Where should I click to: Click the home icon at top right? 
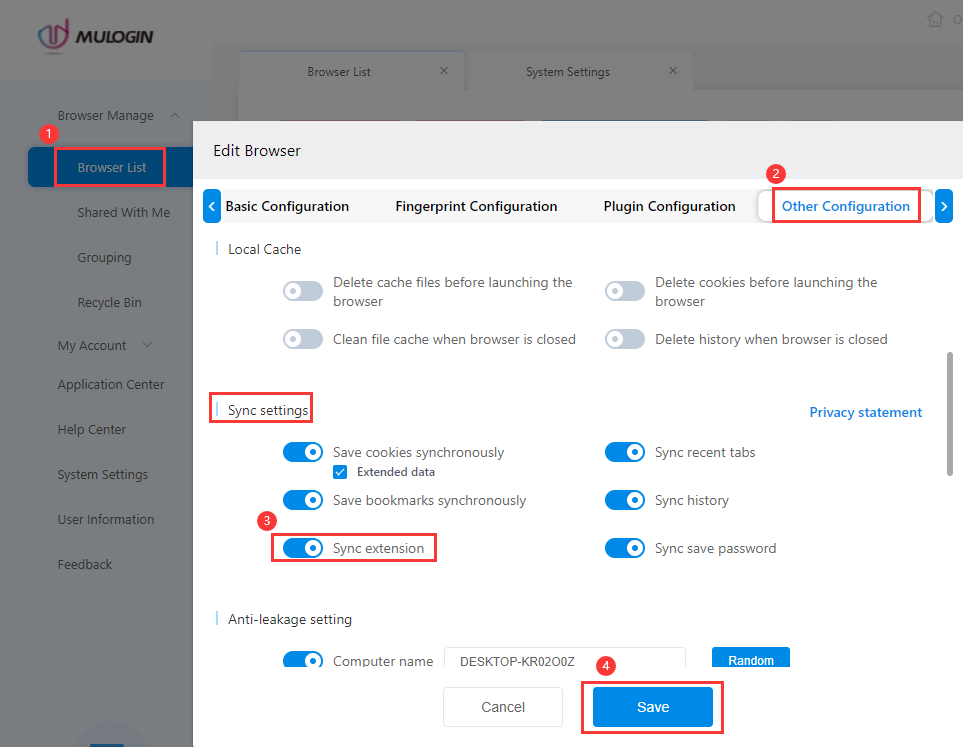point(934,19)
